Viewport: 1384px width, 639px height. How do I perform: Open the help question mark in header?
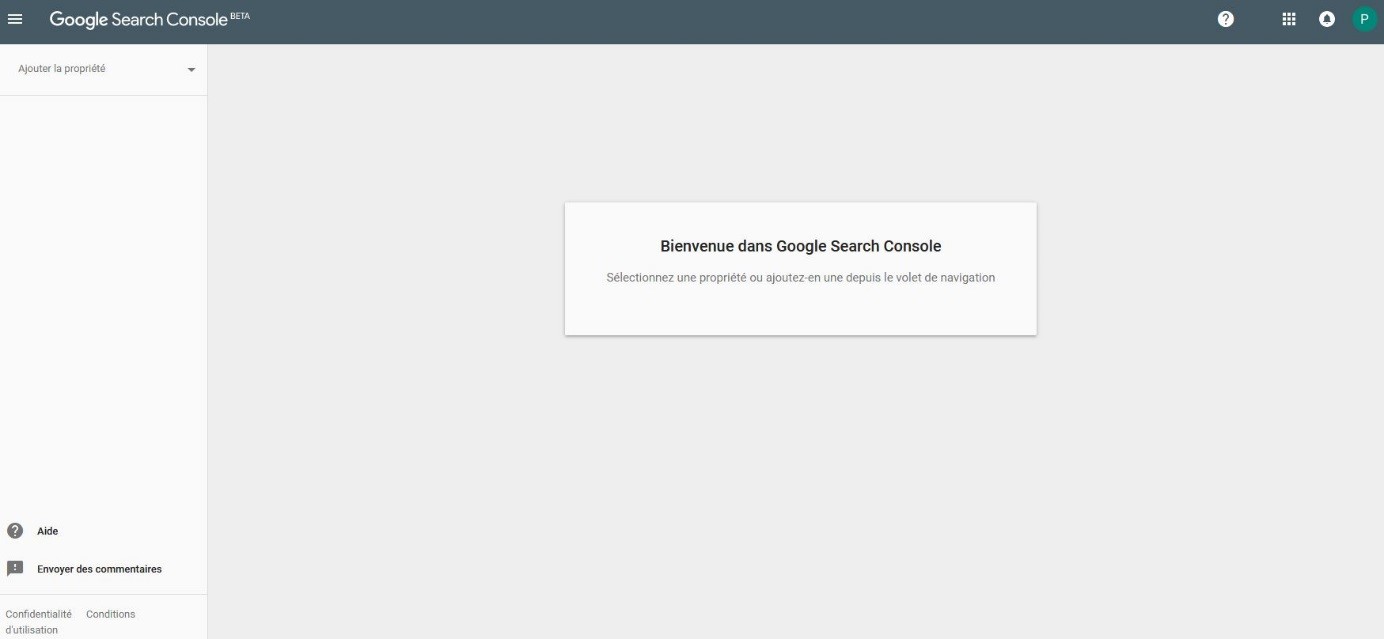pyautogui.click(x=1225, y=19)
